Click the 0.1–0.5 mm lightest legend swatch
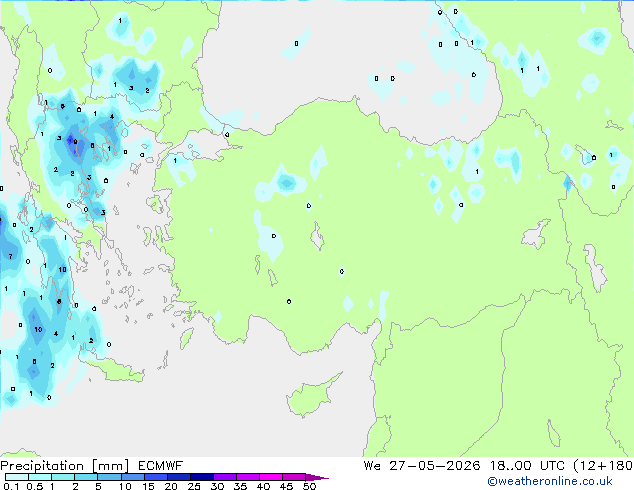The width and height of the screenshot is (634, 490). pos(17,477)
